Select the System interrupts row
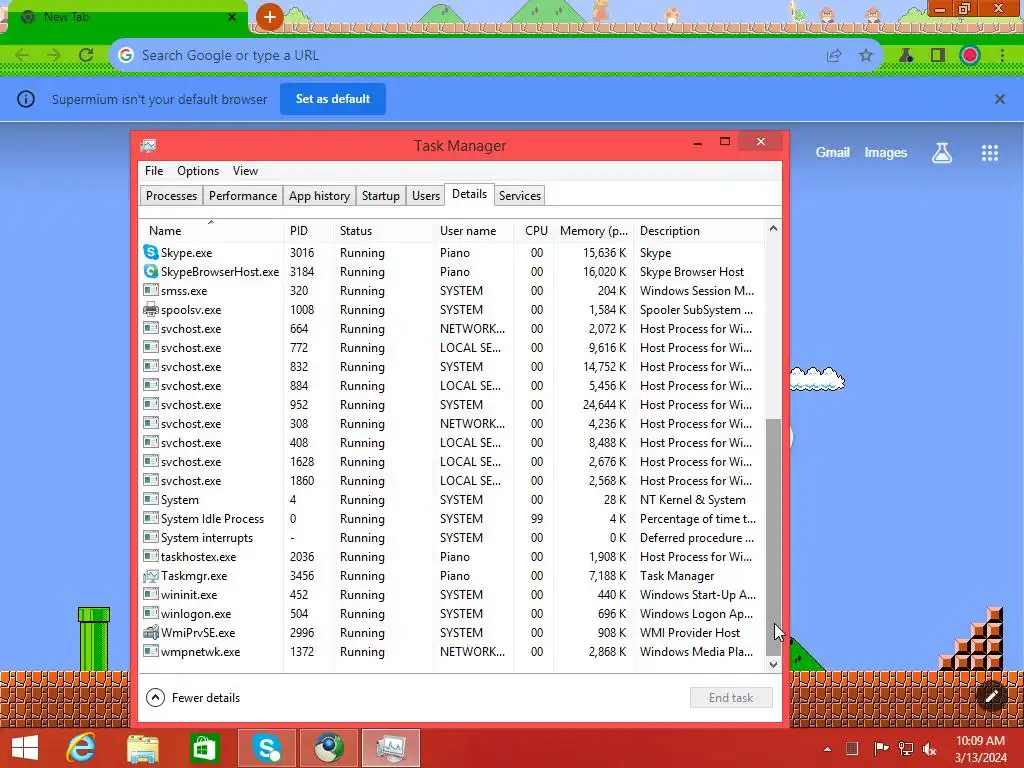Screen dimensions: 1024x768 point(452,537)
